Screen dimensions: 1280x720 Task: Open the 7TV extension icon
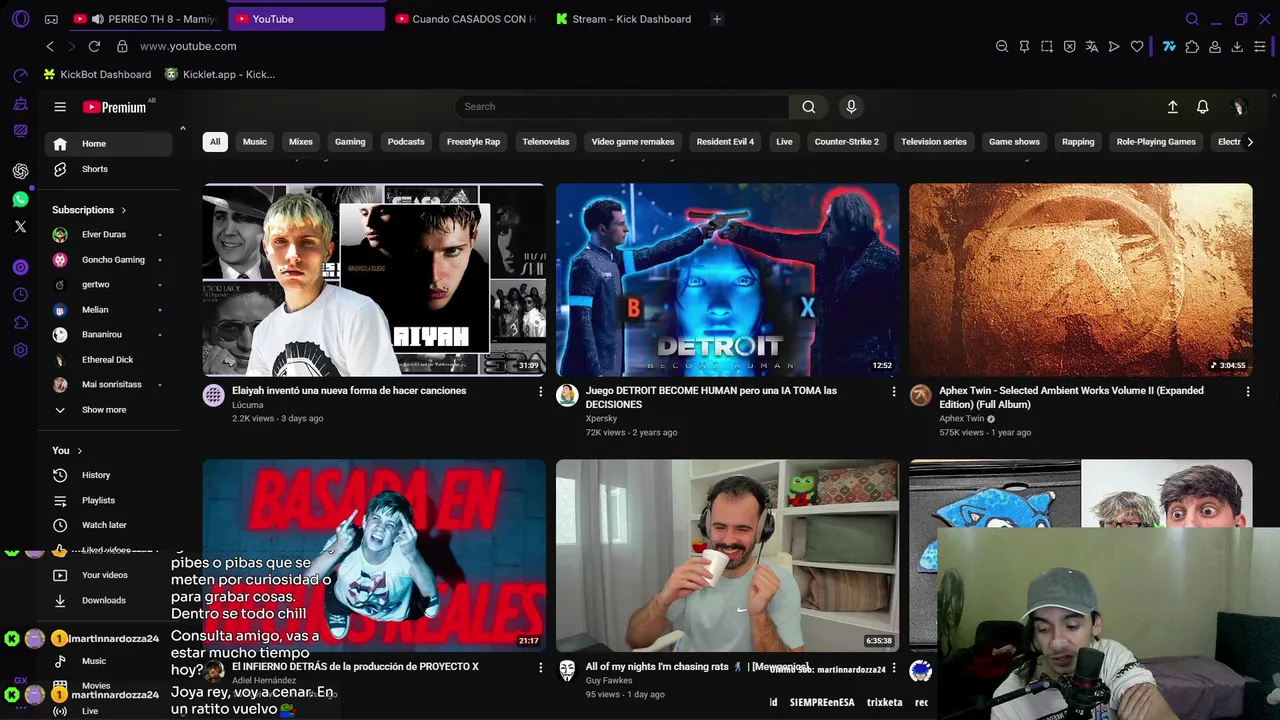pos(1169,46)
